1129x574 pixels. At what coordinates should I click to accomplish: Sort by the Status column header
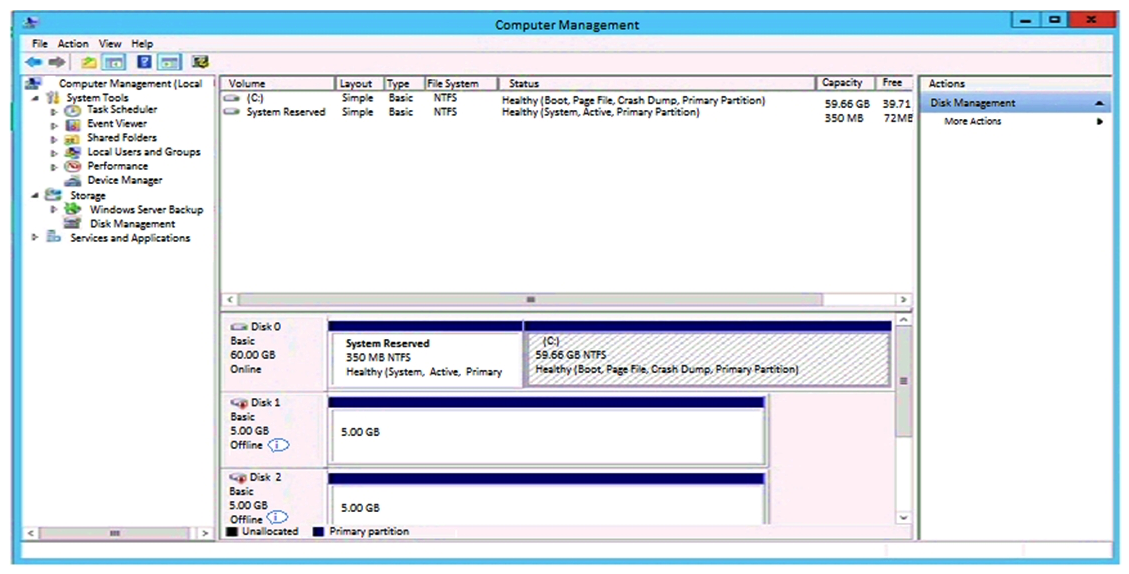click(x=657, y=84)
